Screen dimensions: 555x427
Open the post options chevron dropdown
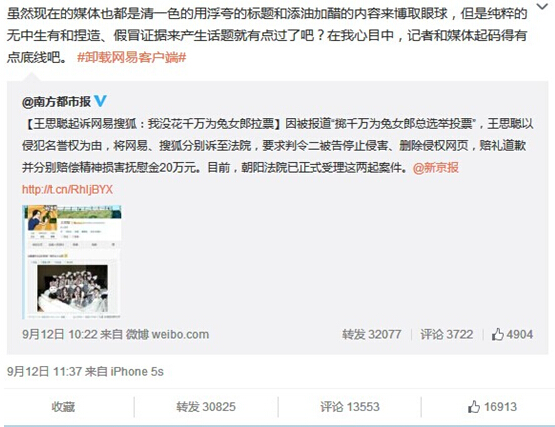click(542, 7)
